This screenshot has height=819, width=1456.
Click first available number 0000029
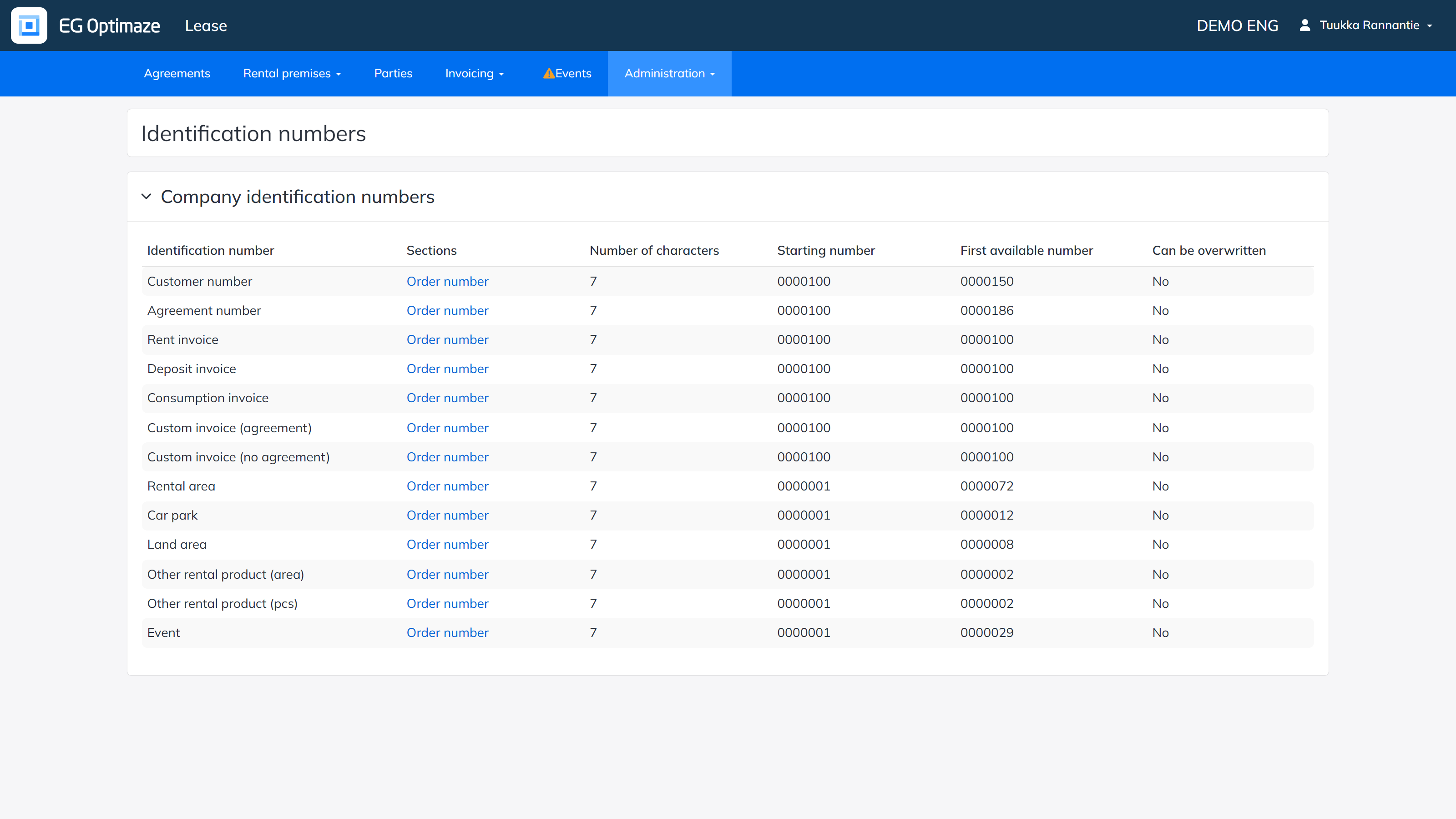[x=987, y=632]
